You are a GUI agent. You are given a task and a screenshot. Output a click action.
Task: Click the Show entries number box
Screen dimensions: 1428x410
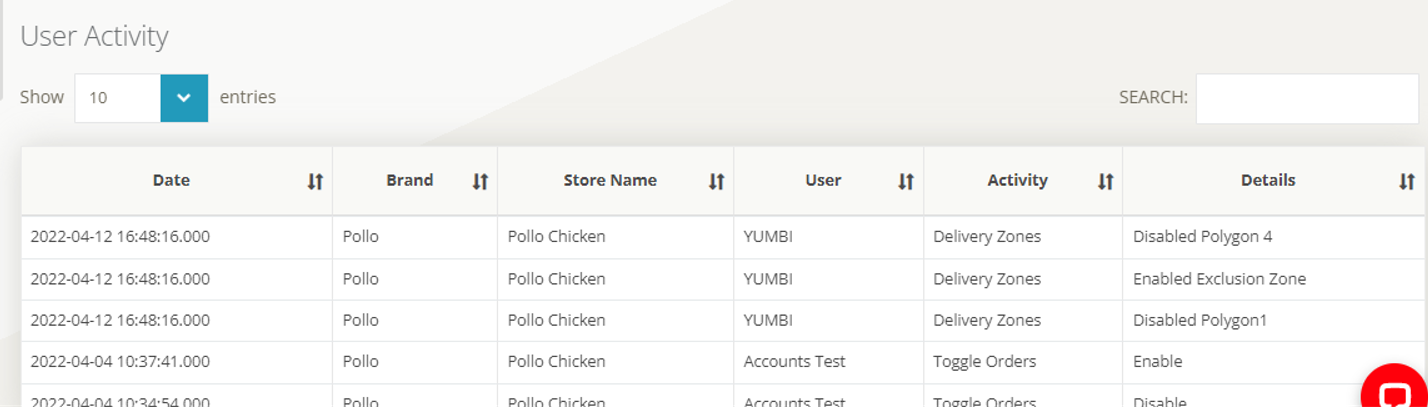(118, 98)
